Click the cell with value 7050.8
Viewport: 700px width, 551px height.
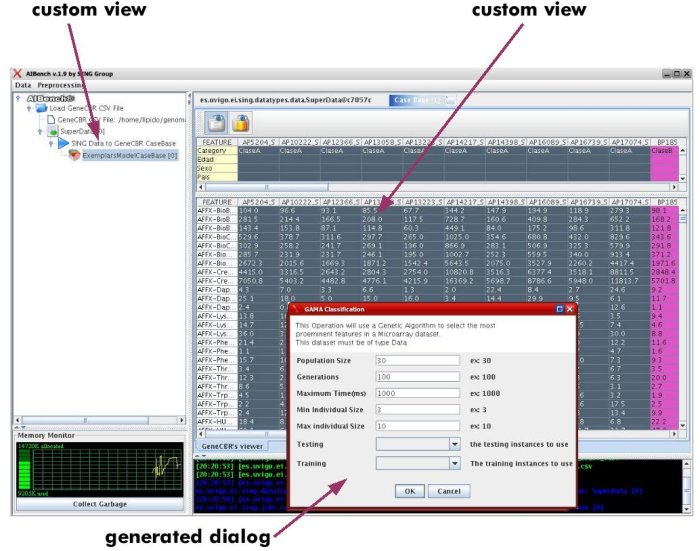(x=258, y=281)
